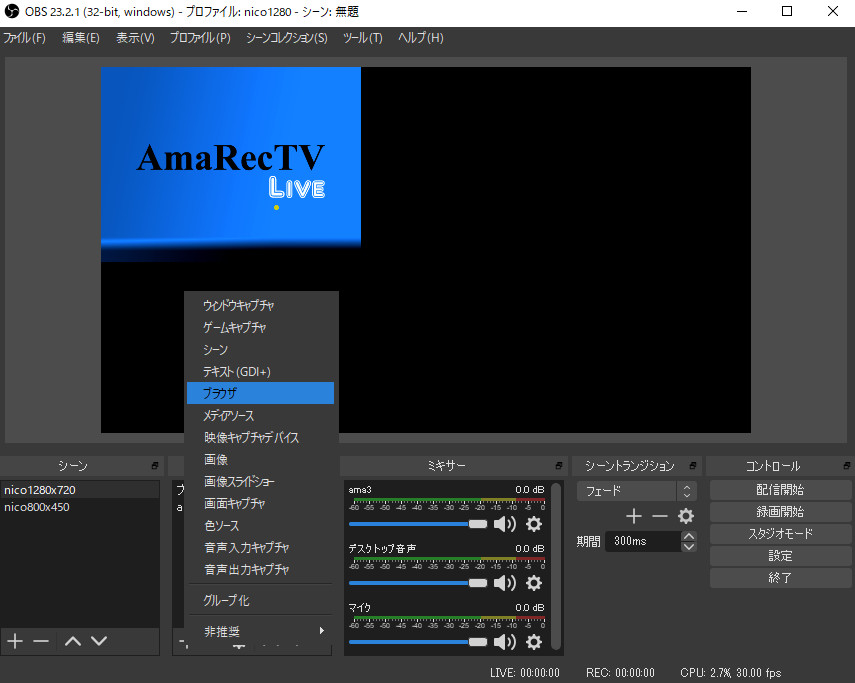Open マイク settings gear
This screenshot has height=683, width=855.
pos(534,642)
